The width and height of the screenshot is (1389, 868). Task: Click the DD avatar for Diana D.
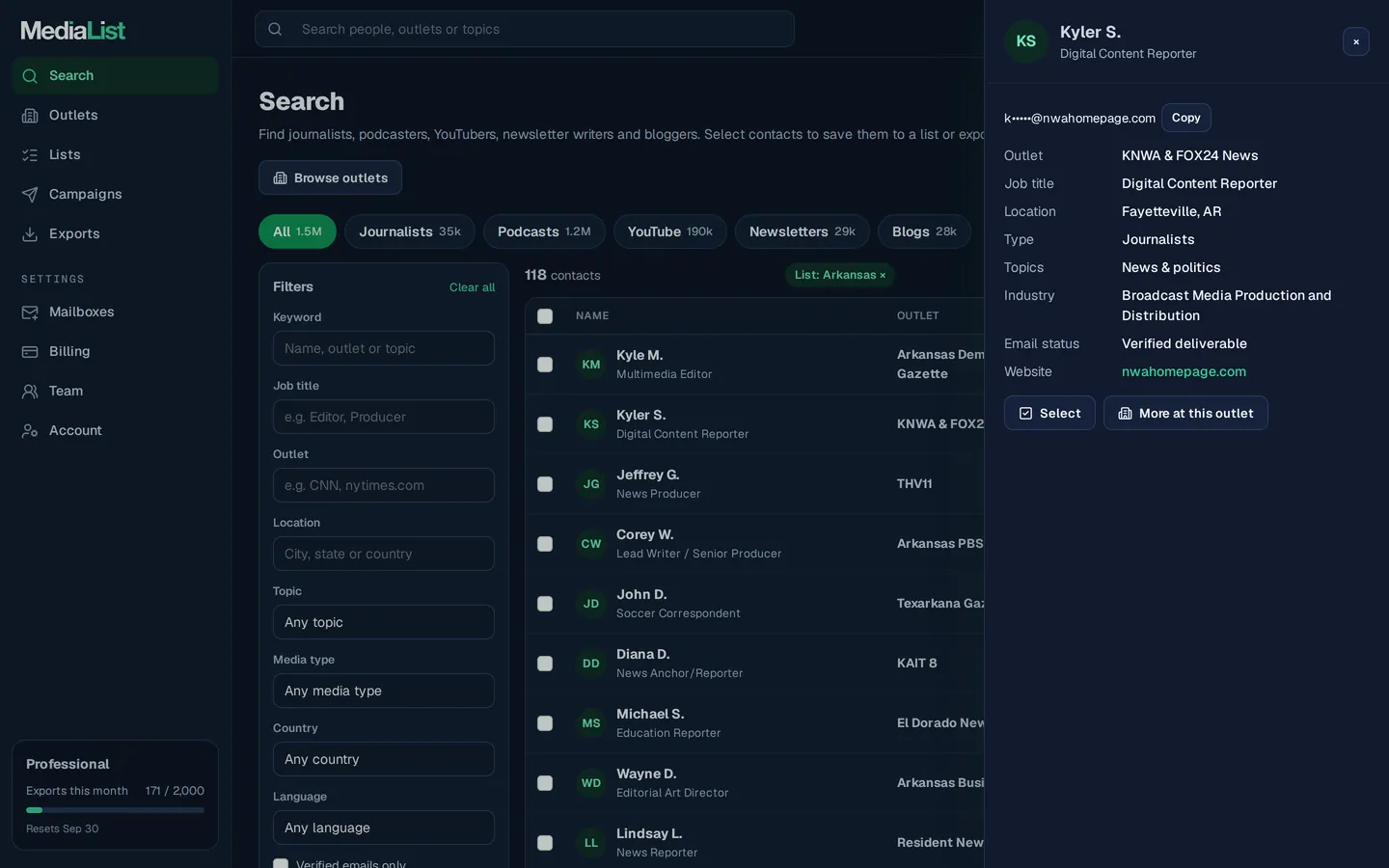tap(591, 664)
